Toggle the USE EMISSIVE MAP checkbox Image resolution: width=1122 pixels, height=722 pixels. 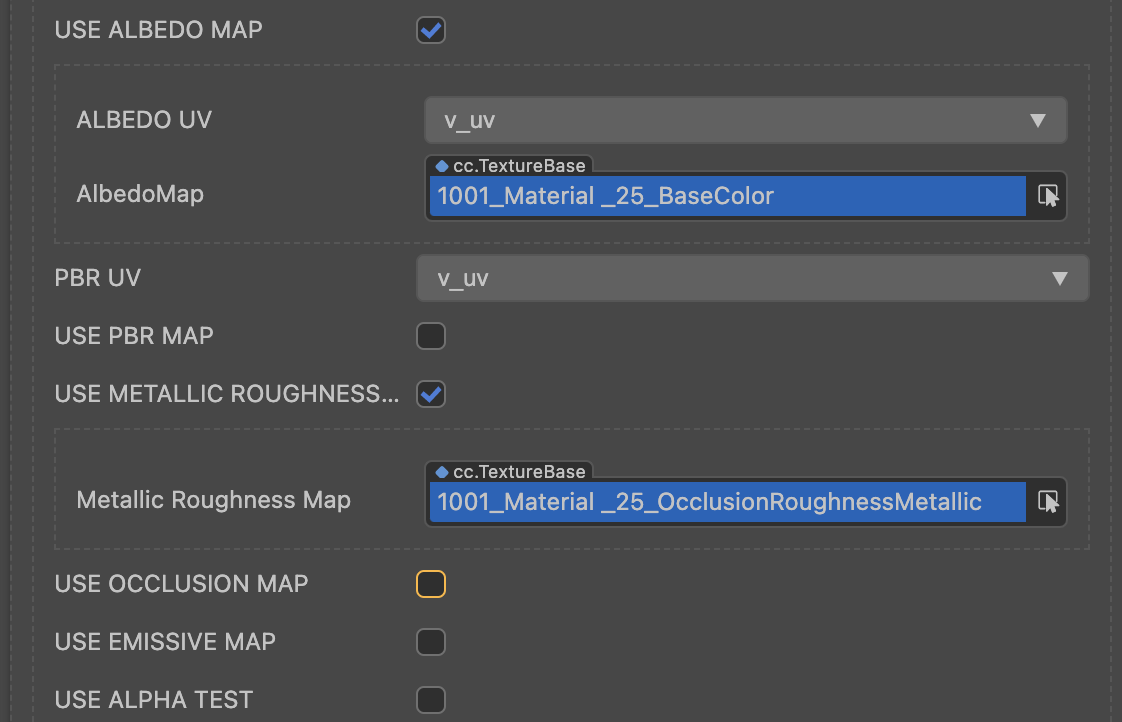[431, 642]
